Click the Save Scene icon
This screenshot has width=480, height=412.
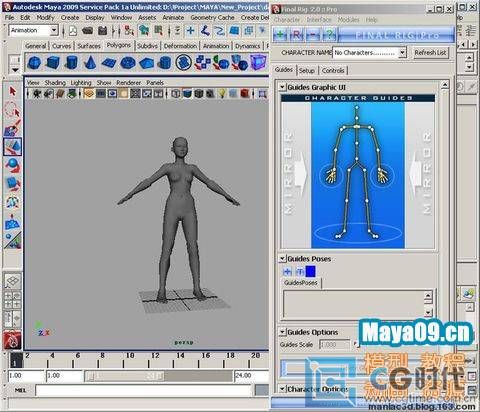[103, 31]
